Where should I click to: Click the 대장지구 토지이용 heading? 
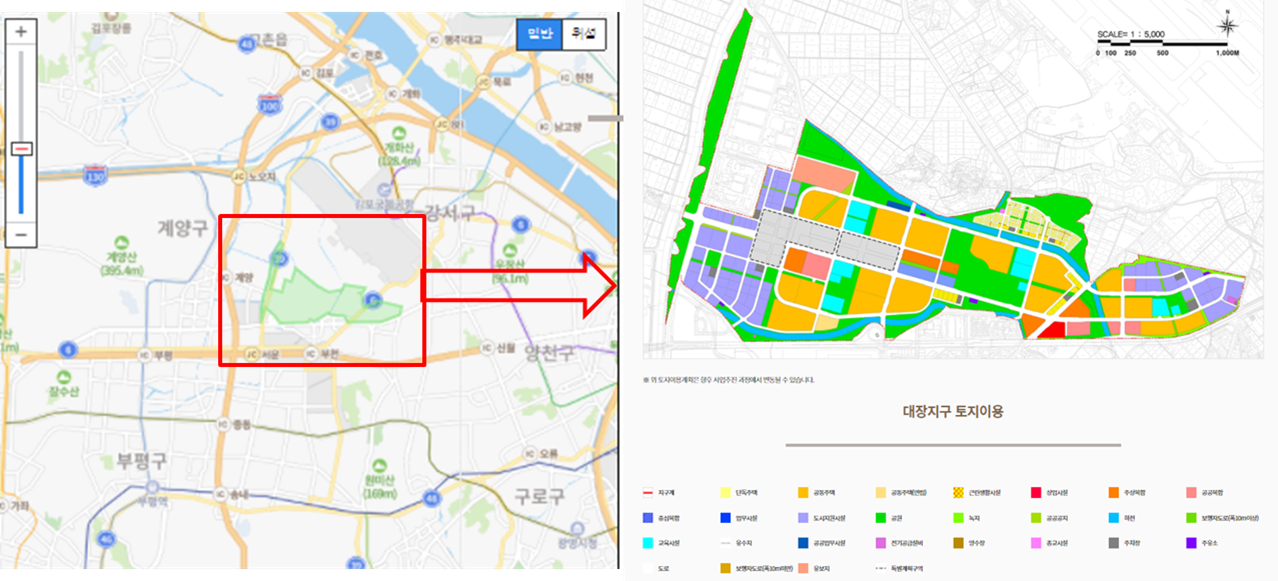[953, 411]
